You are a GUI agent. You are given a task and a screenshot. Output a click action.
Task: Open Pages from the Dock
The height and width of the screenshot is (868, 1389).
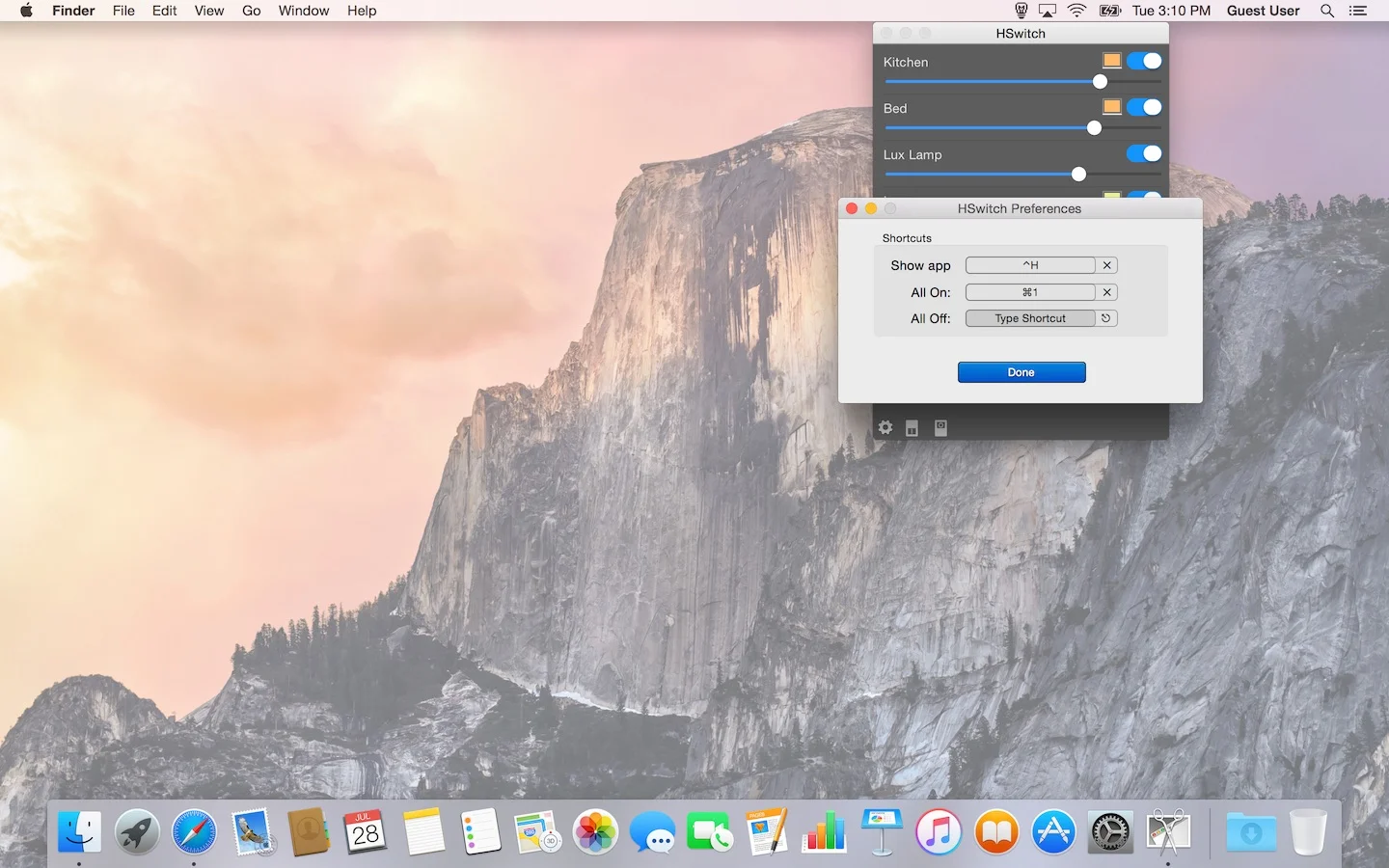click(x=767, y=831)
